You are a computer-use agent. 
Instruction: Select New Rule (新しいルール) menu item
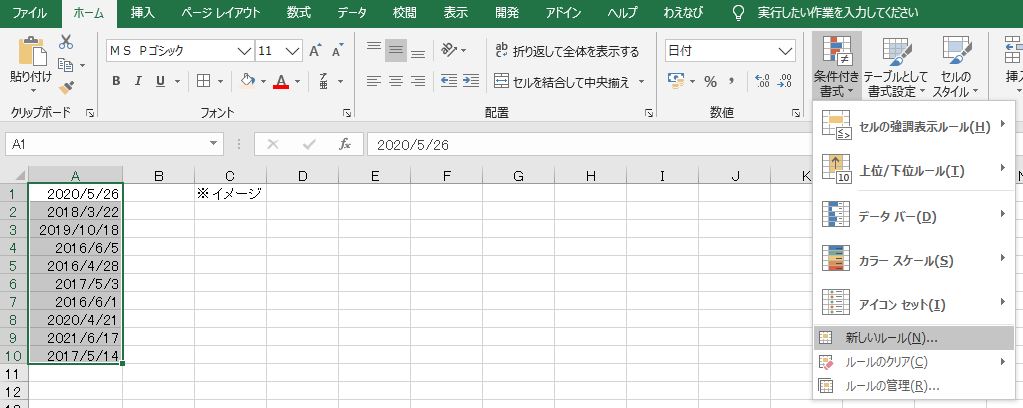click(914, 338)
